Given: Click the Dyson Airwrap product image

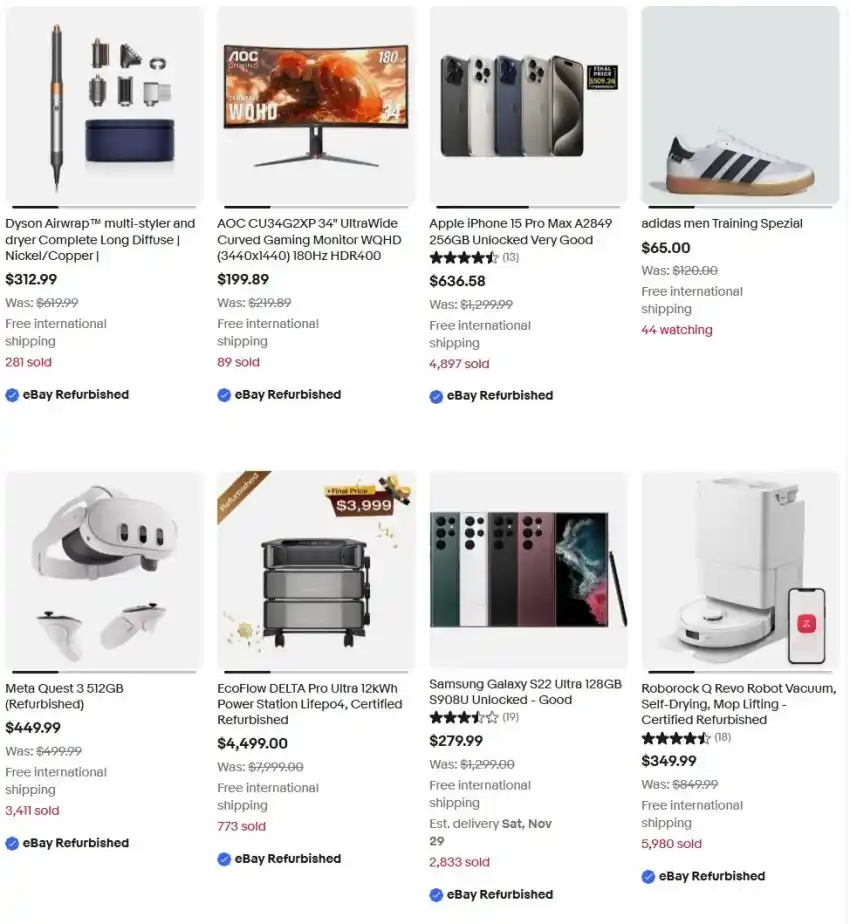Looking at the screenshot, I should (x=104, y=105).
